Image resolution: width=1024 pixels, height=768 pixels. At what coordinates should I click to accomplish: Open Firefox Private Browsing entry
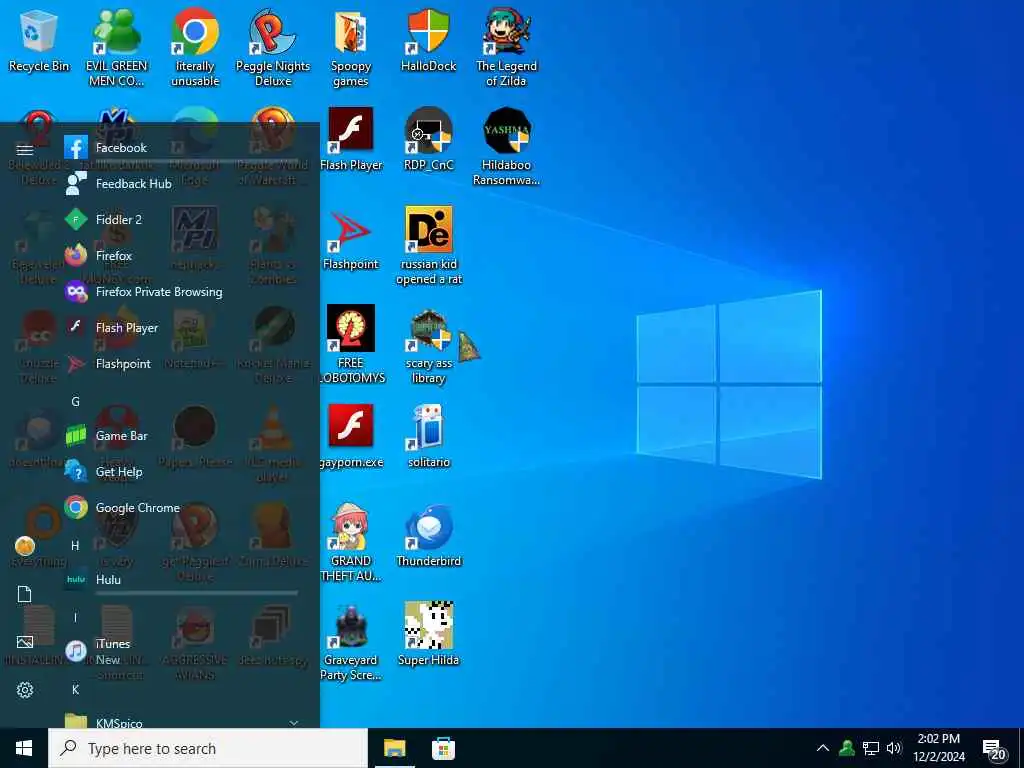[180, 291]
